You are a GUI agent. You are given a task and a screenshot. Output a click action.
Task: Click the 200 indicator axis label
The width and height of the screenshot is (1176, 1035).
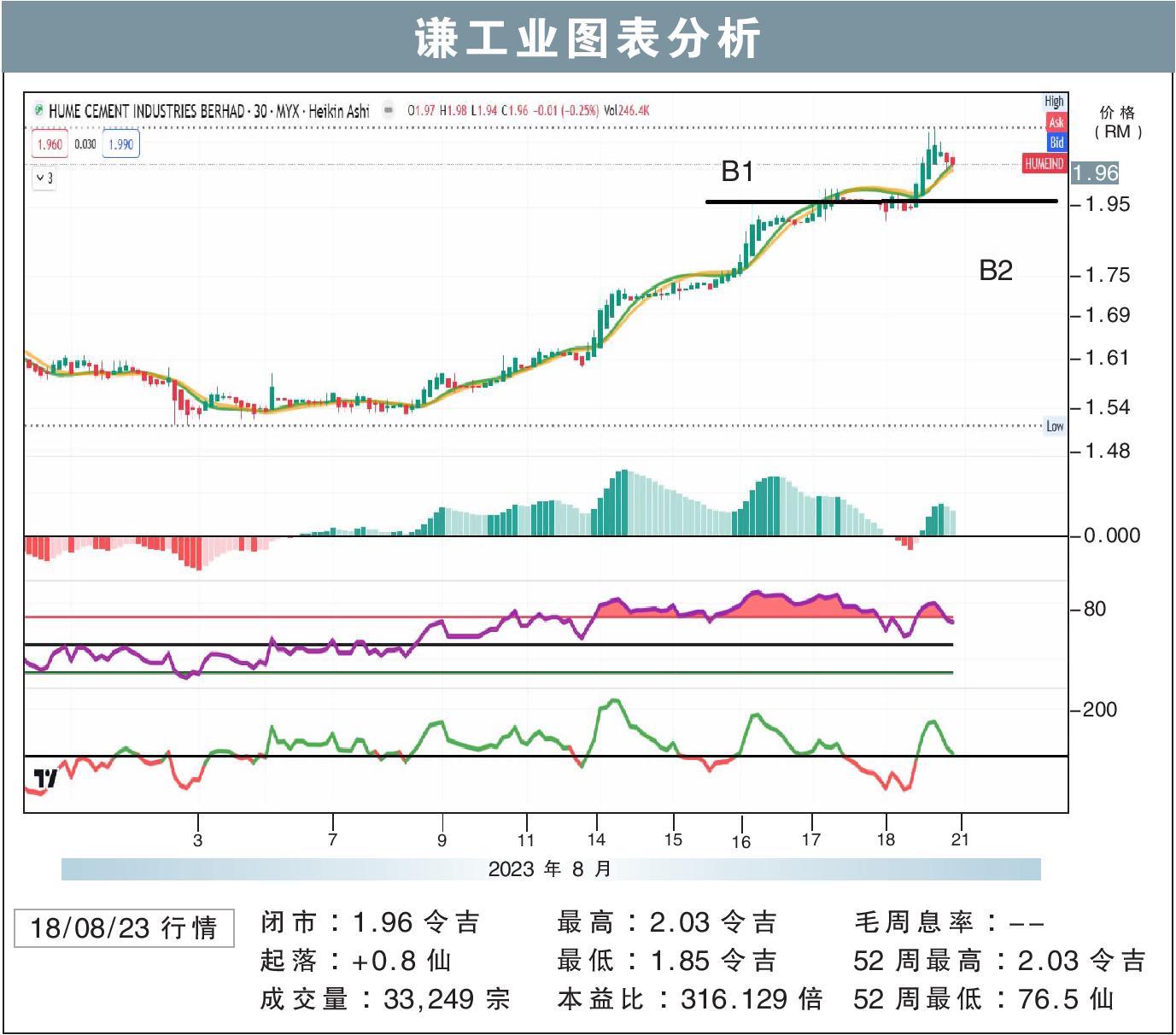(1099, 710)
